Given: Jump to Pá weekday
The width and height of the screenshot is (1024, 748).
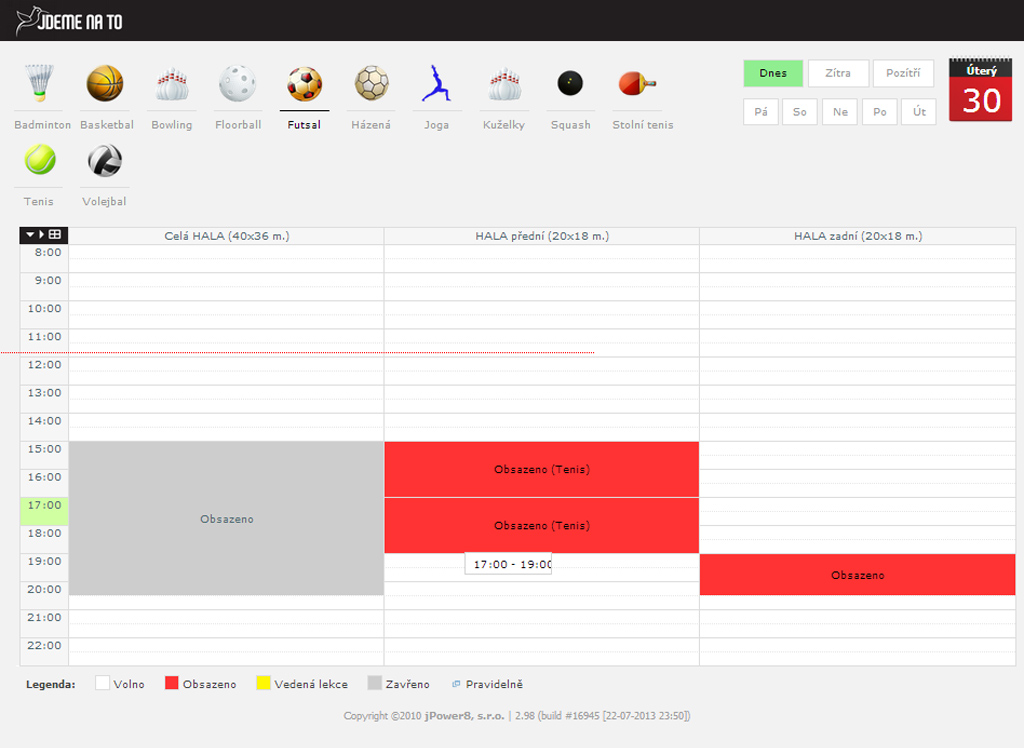Looking at the screenshot, I should 761,112.
